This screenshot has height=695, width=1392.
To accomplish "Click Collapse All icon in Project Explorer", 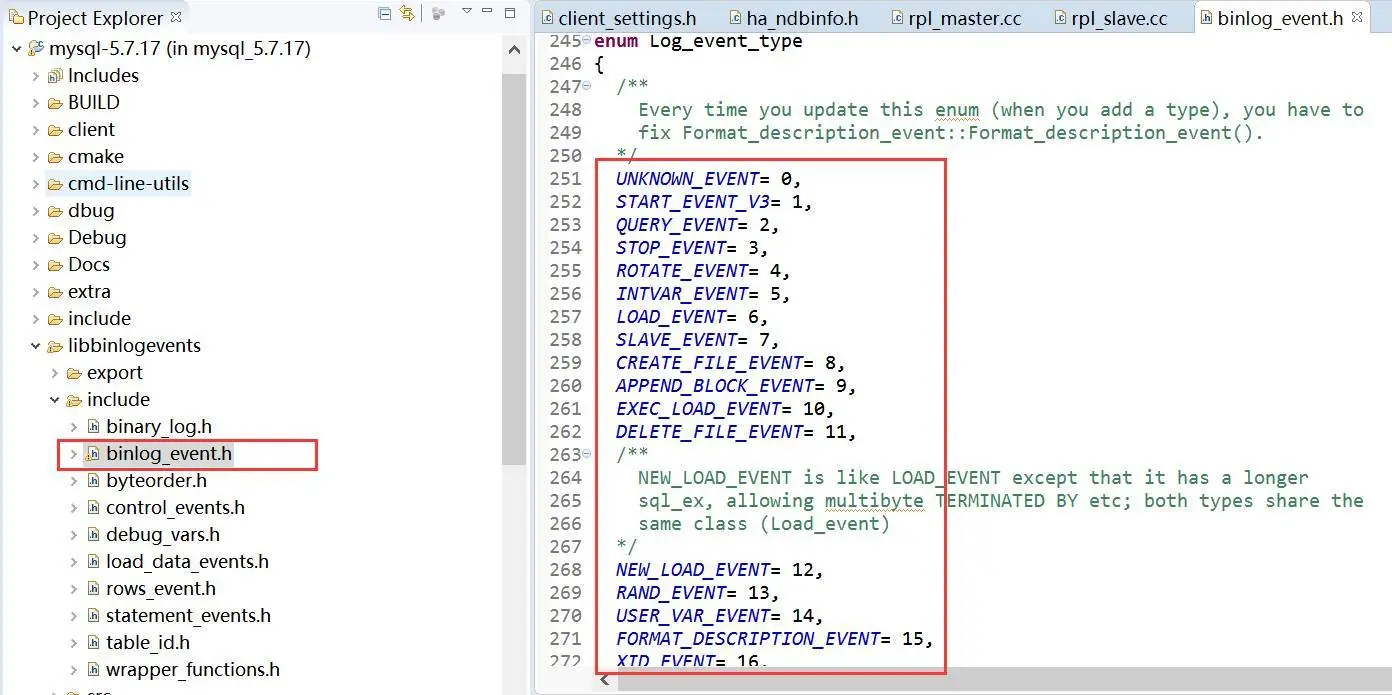I will click(385, 14).
